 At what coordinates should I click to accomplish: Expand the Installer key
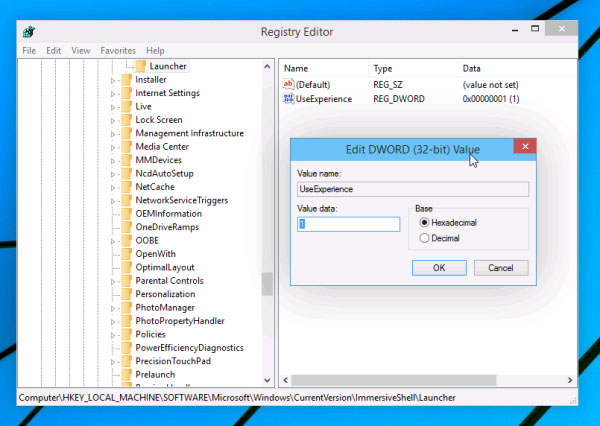(x=112, y=80)
